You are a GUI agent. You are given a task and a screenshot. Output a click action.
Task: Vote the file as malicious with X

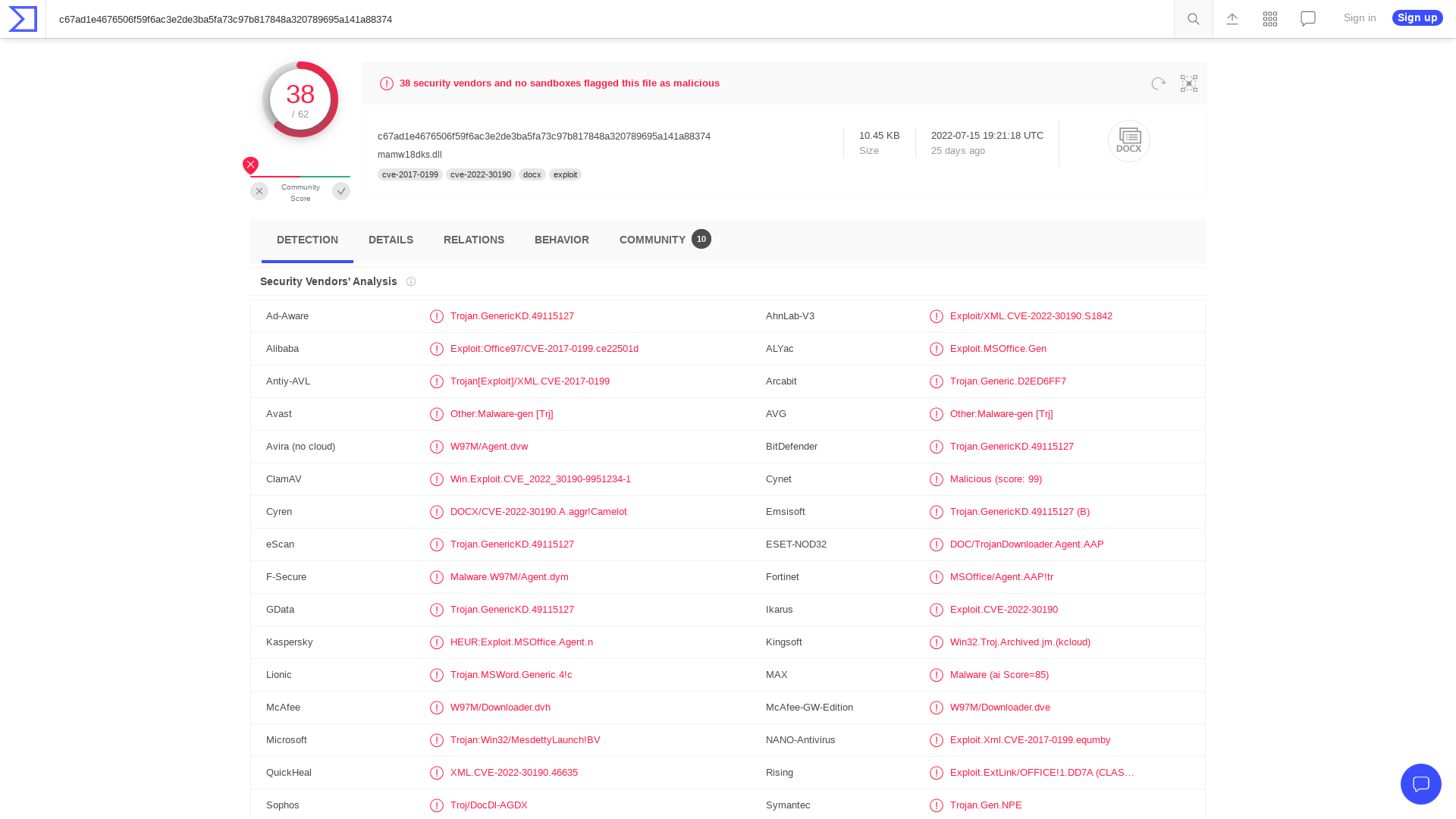click(259, 191)
